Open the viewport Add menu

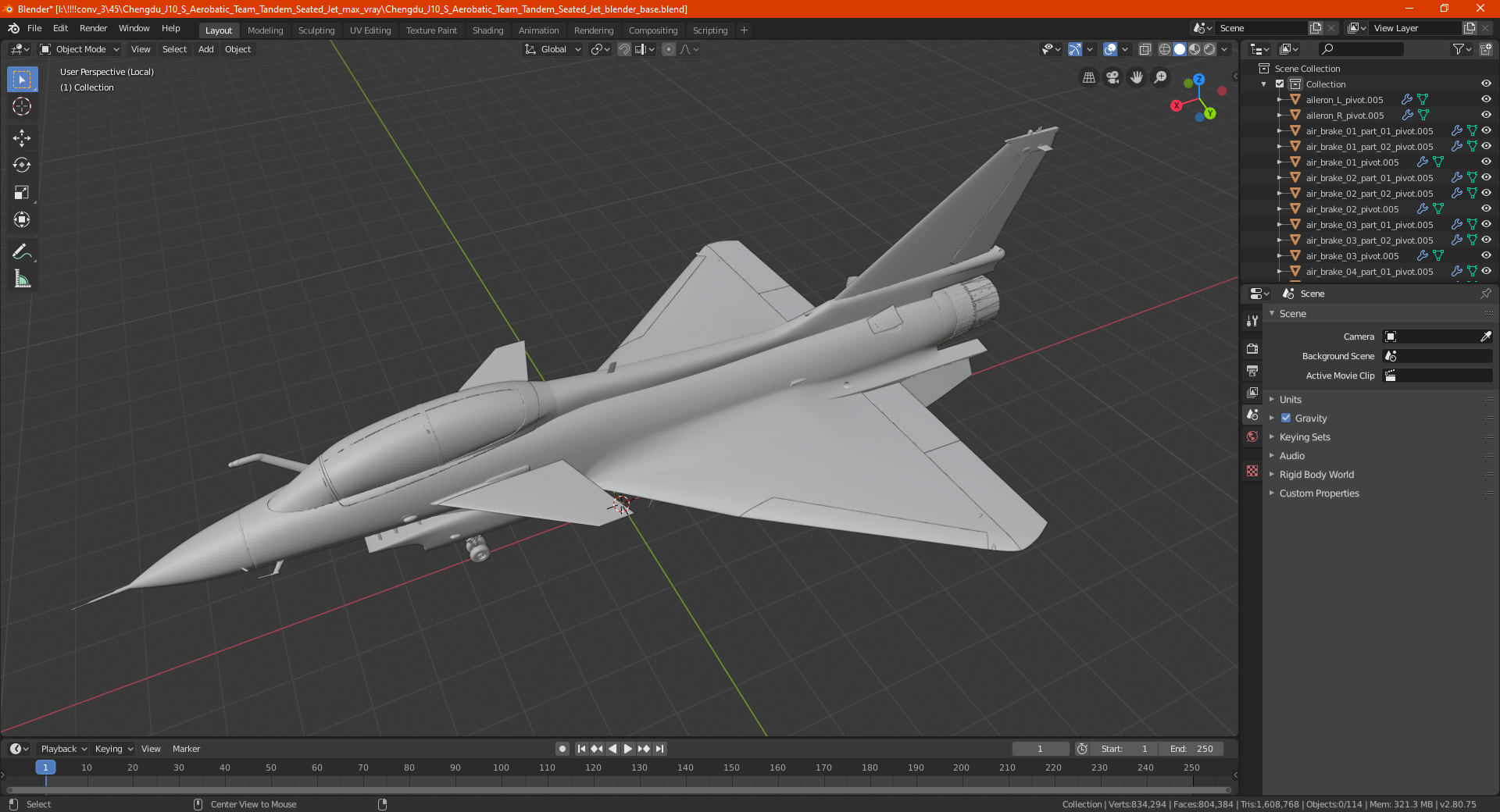[206, 49]
